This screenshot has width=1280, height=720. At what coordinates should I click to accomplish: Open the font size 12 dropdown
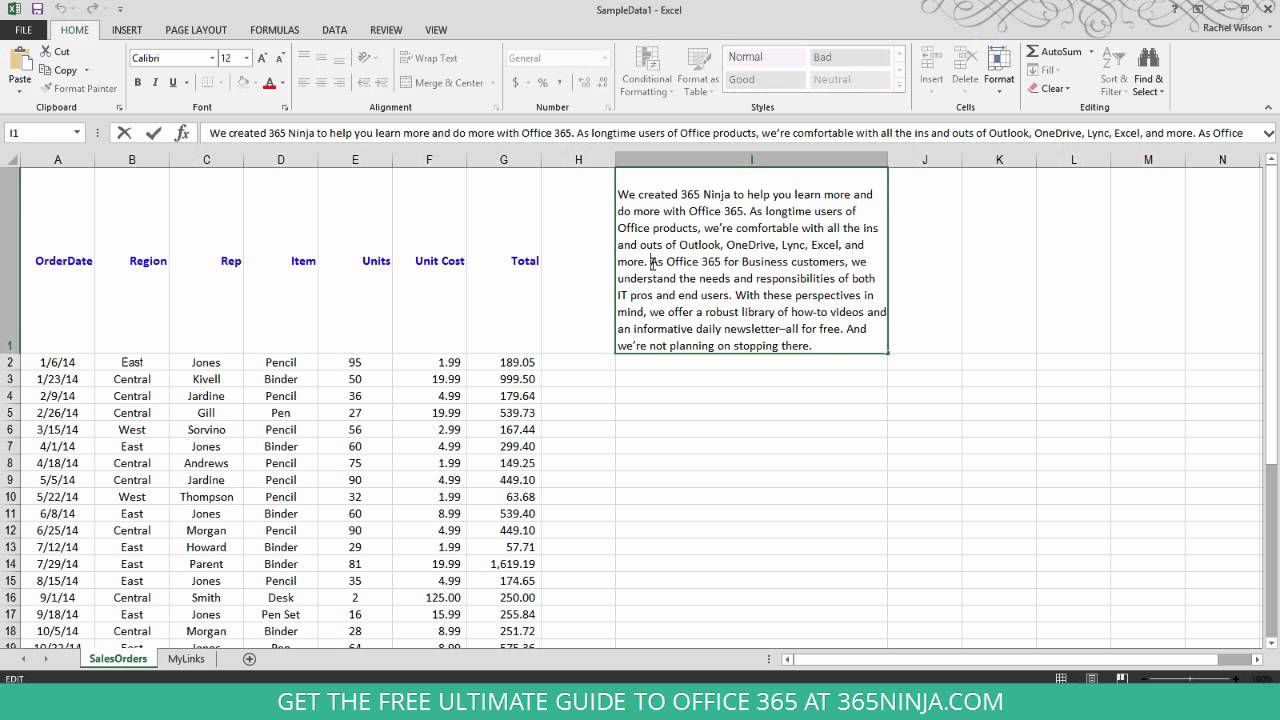[x=246, y=58]
